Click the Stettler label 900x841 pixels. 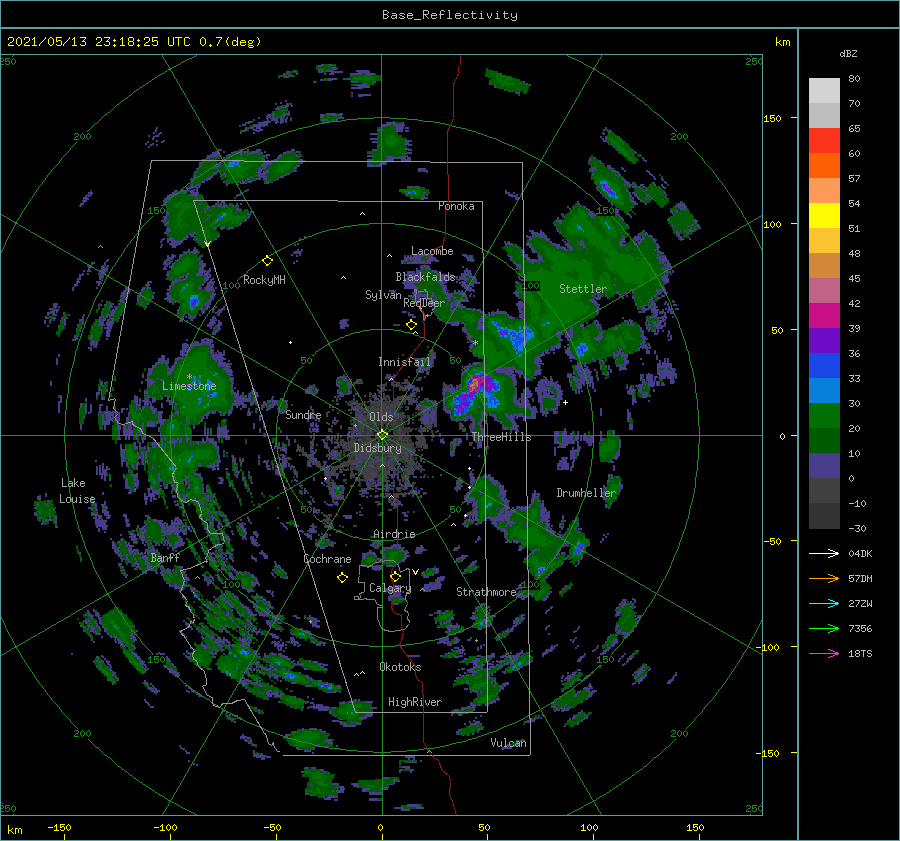pos(583,289)
